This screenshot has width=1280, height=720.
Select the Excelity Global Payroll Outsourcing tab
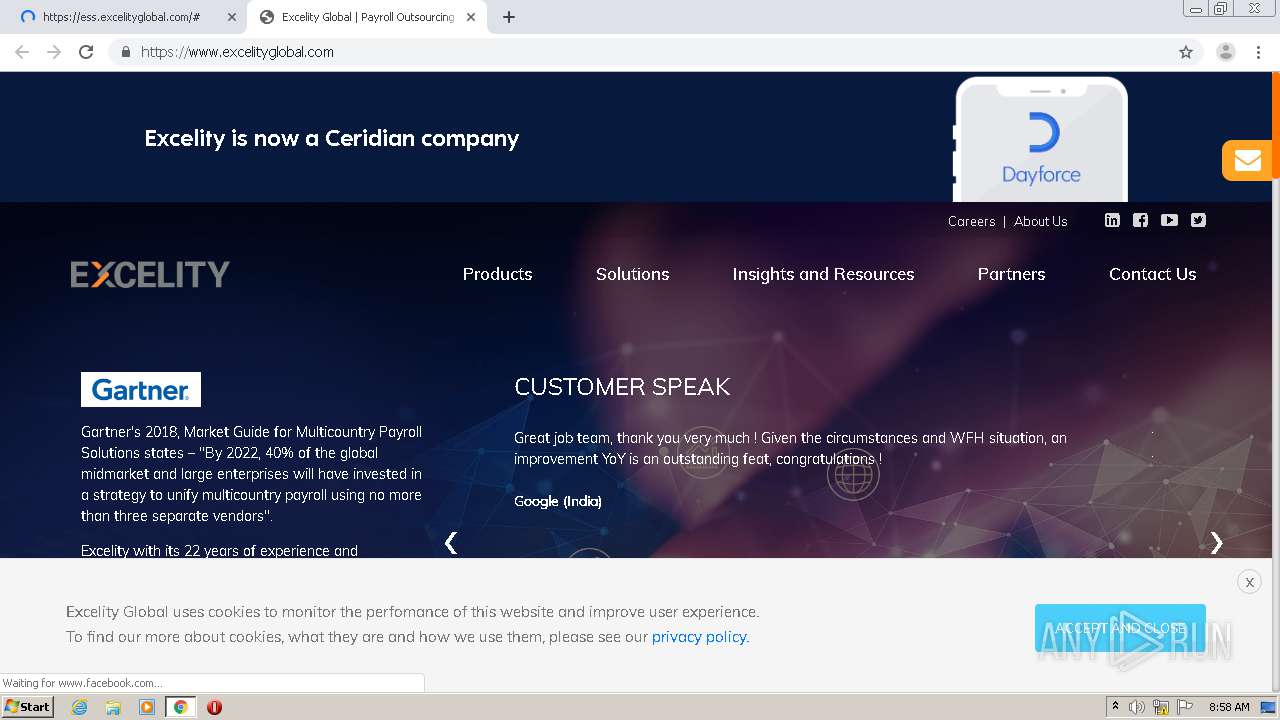[x=366, y=17]
